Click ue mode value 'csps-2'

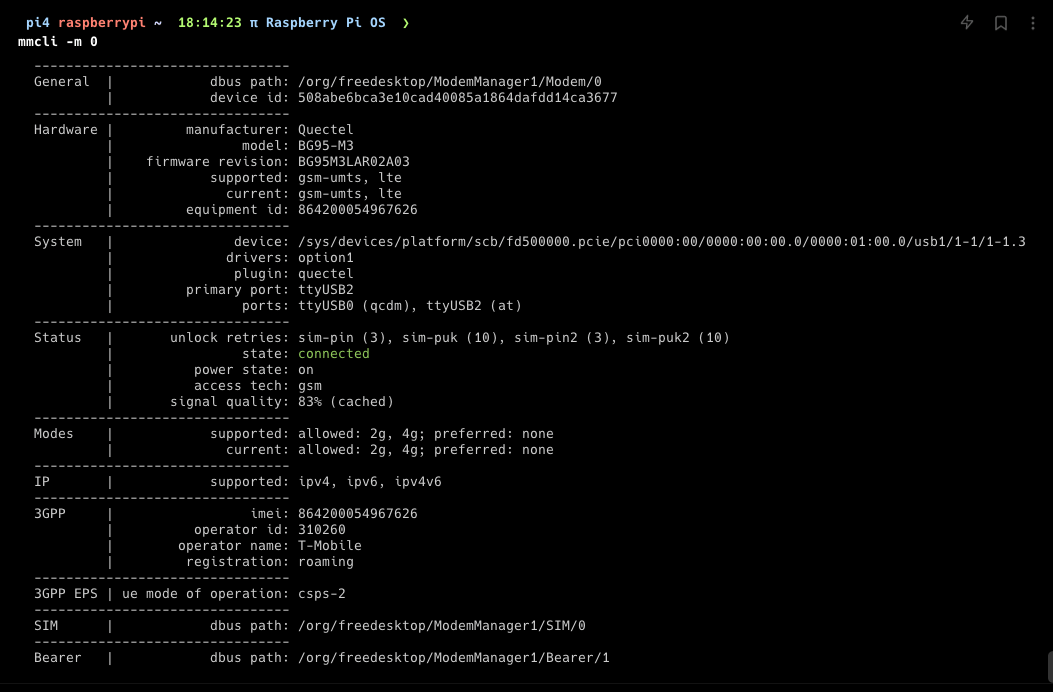tap(322, 594)
